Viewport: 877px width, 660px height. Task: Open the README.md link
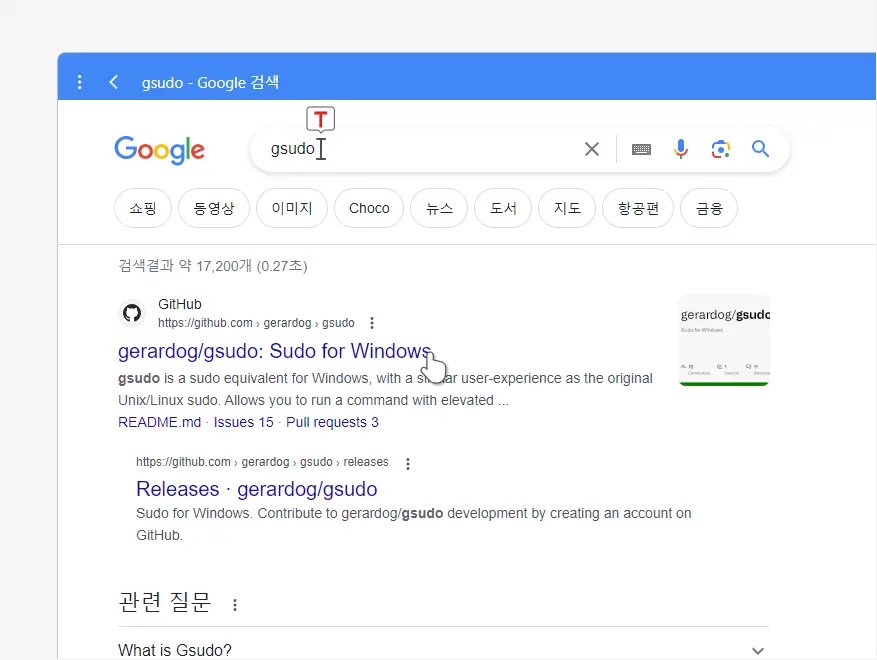[x=159, y=421]
